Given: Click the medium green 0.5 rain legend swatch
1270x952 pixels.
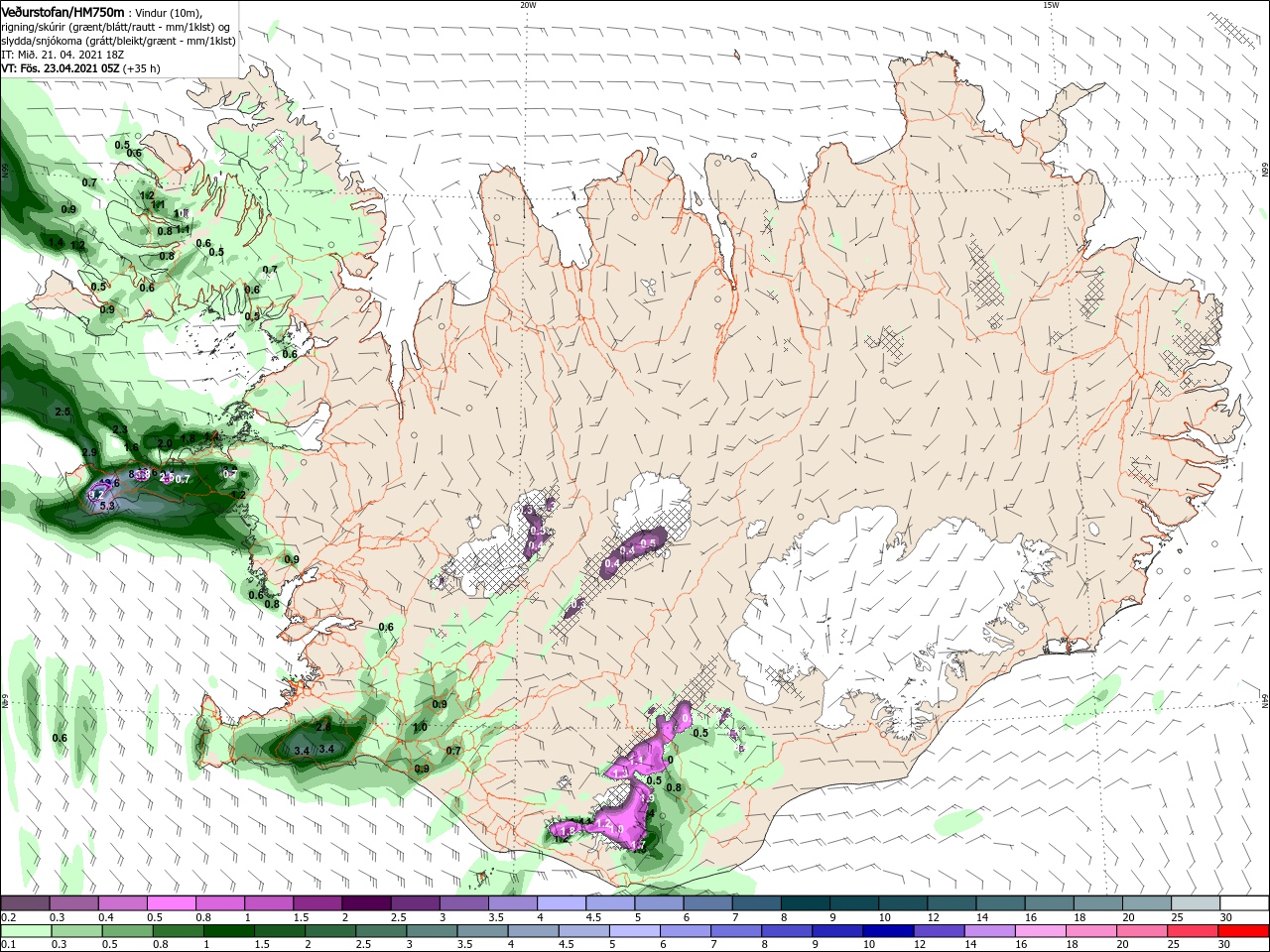Looking at the screenshot, I should 127,931.
